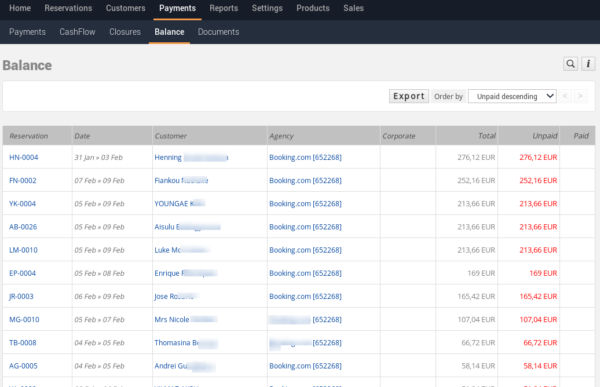Switch to the Documents tab

click(218, 32)
